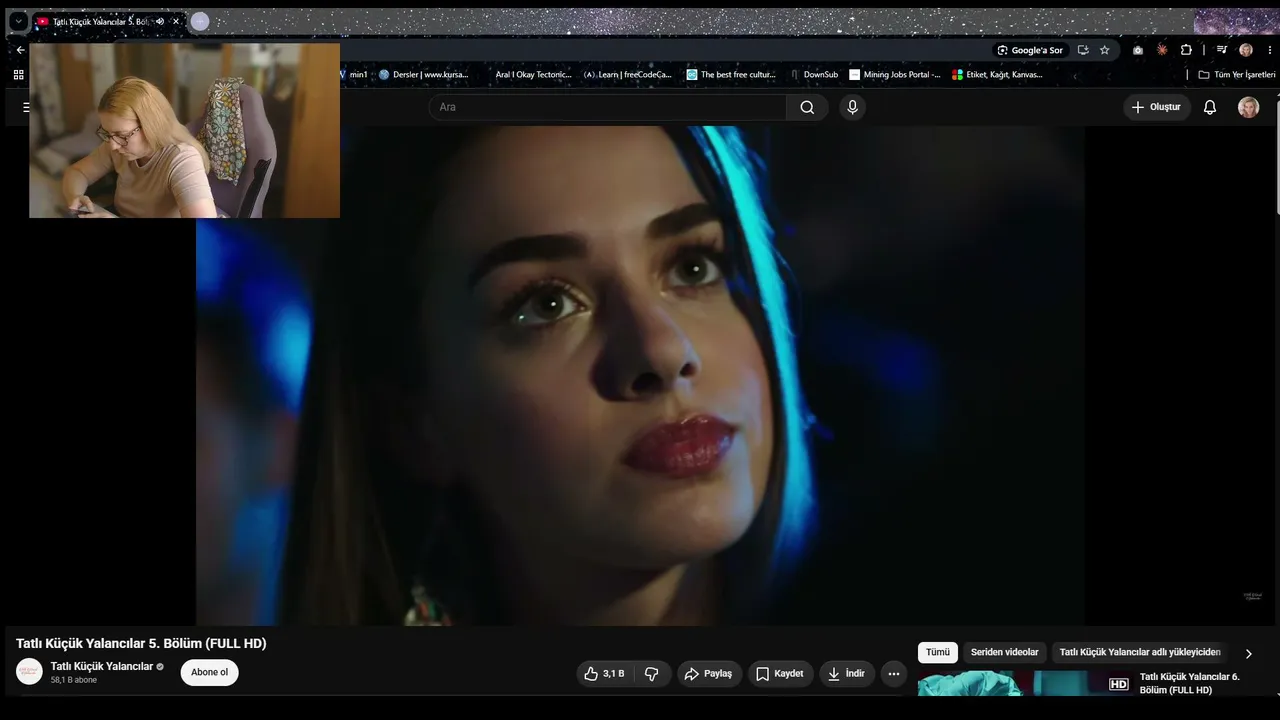Go back with the browser back arrow
This screenshot has width=1280, height=720.
[20, 50]
